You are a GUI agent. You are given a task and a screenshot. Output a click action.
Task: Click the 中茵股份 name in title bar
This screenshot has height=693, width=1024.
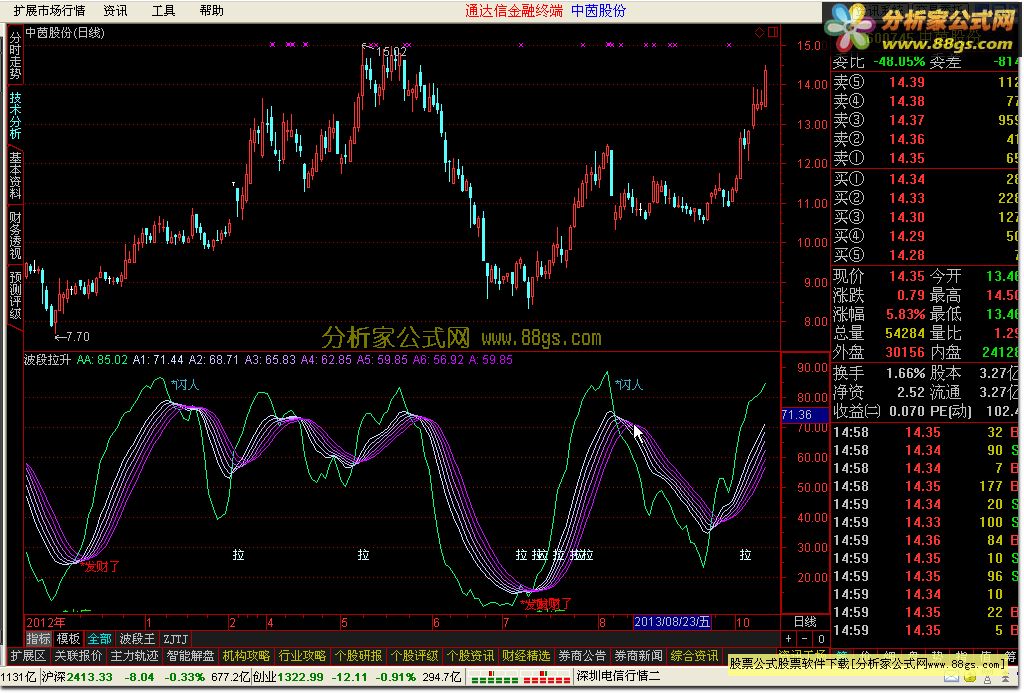(598, 10)
